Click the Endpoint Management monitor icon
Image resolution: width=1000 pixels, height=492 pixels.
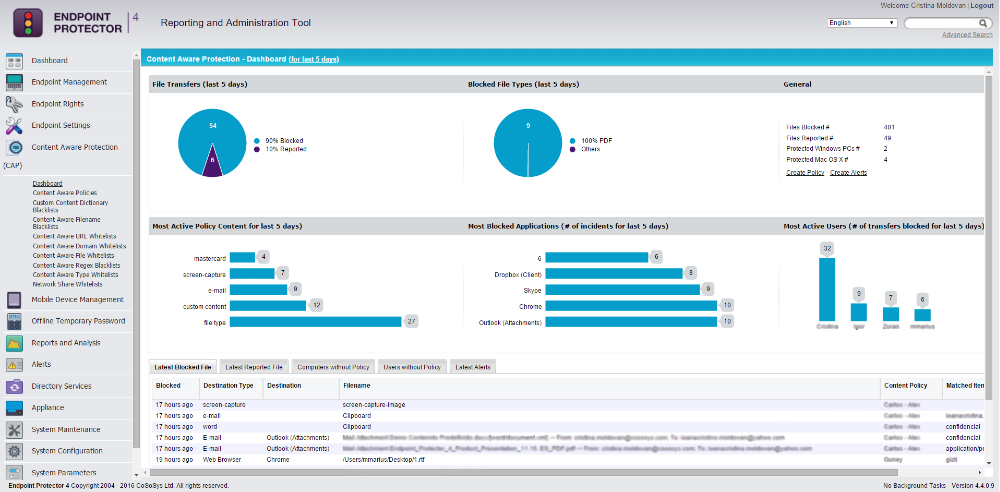coord(15,83)
